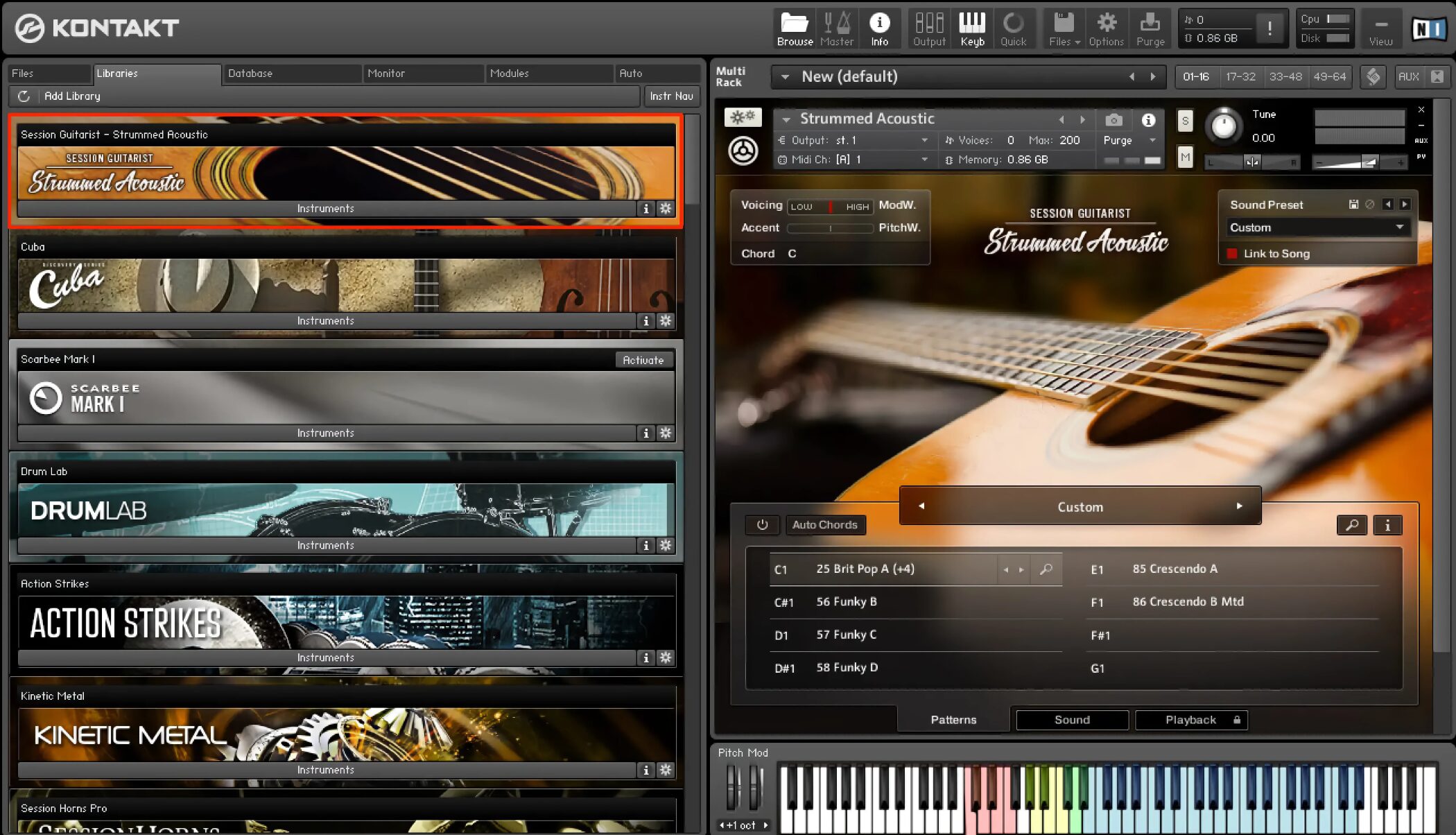Viewport: 1456px width, 835px height.
Task: Click the pattern browser magnifier icon
Action: tap(1351, 525)
